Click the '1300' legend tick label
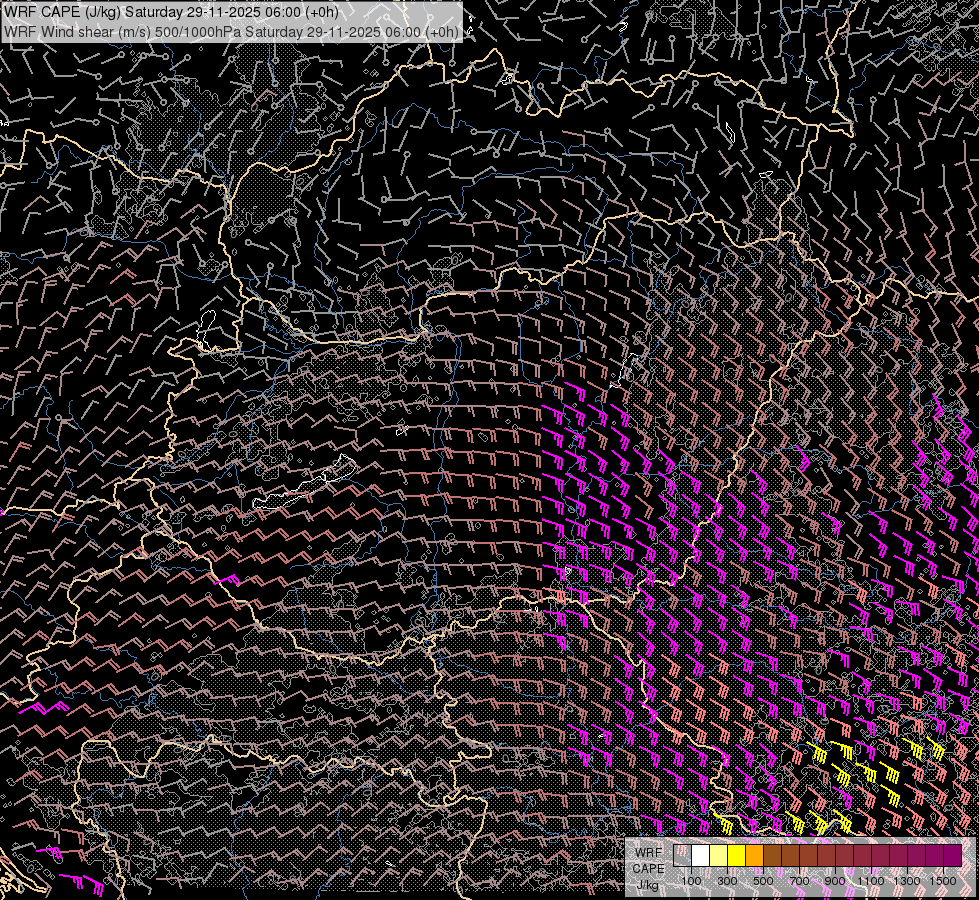 point(907,881)
